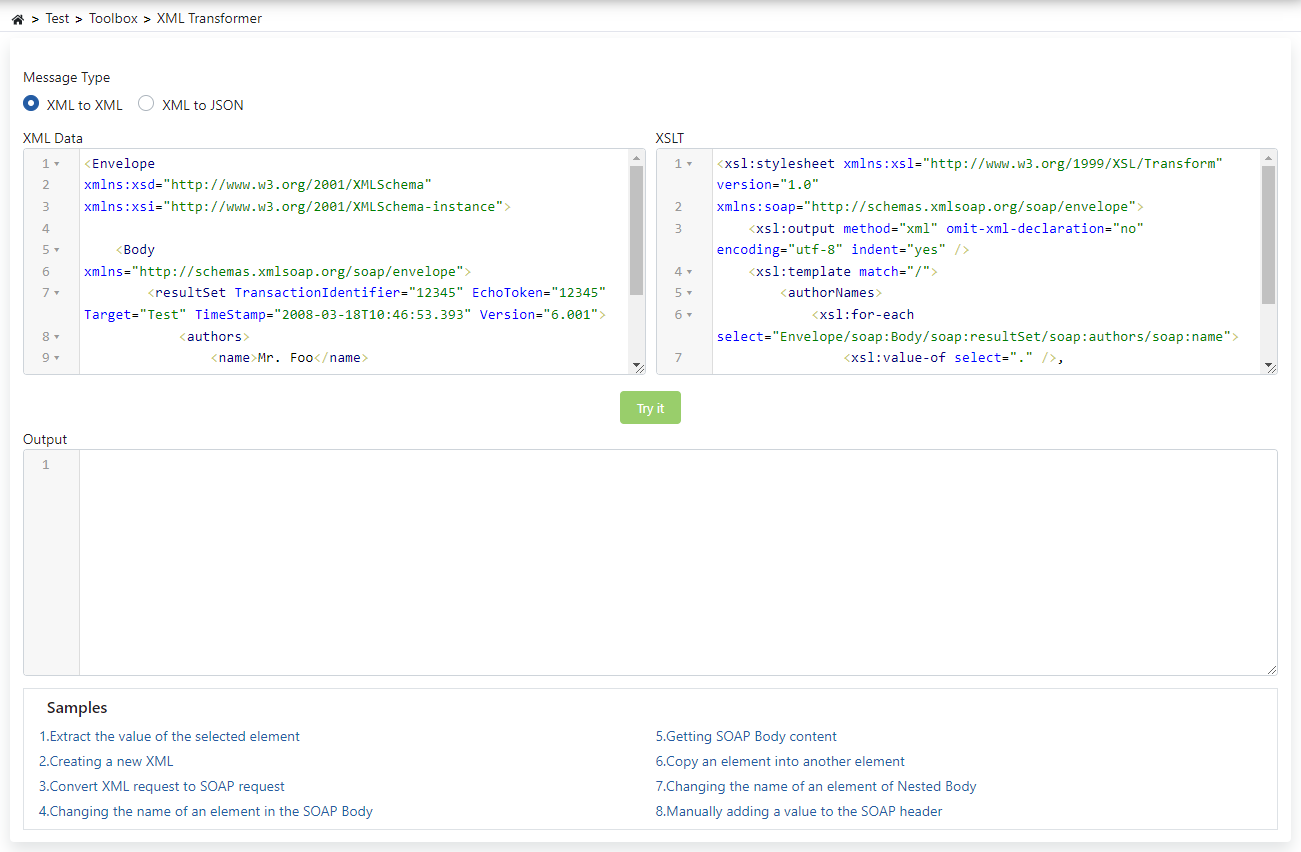Collapse the xsl:template fold in the XSLT editor

point(689,271)
